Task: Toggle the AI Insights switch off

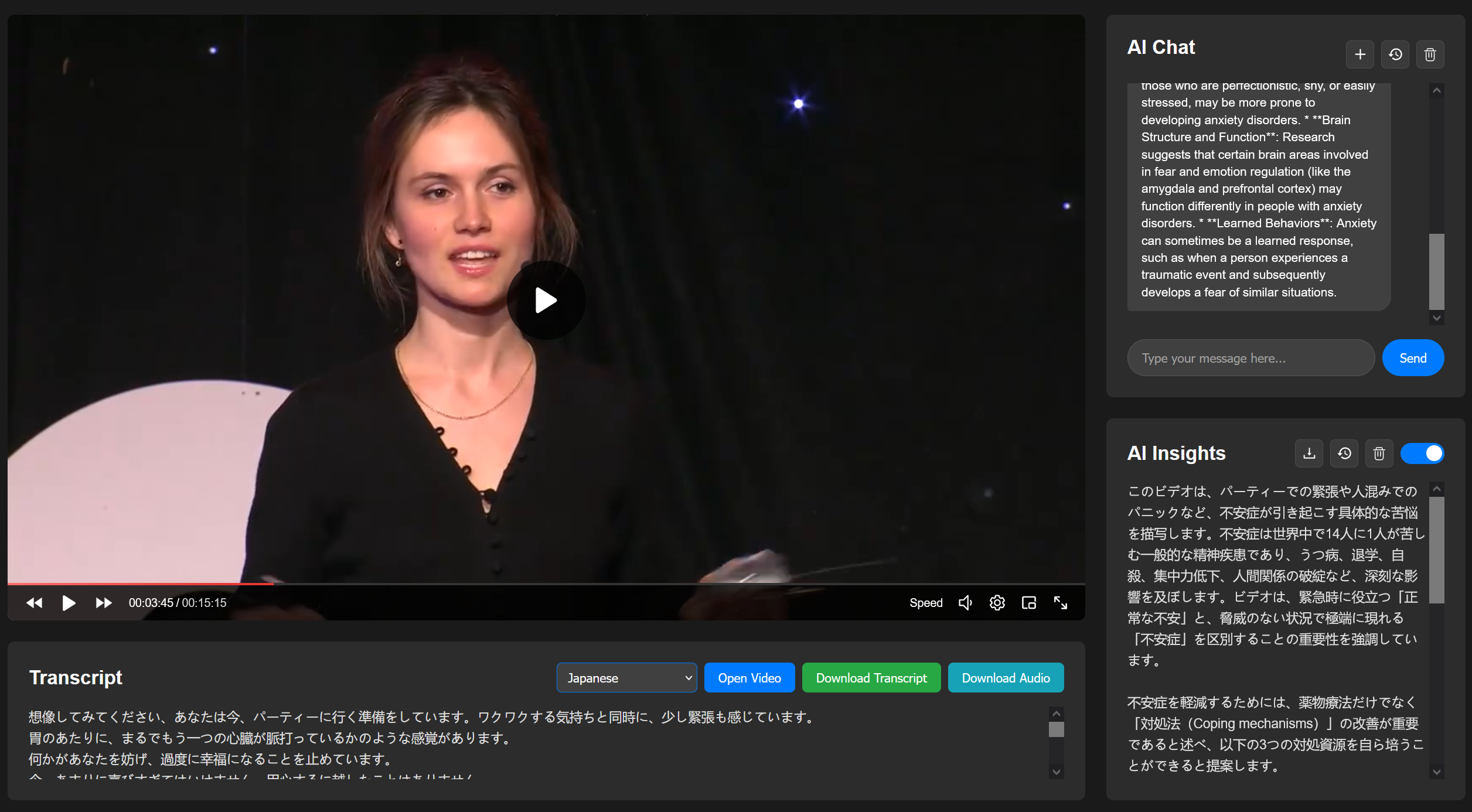Action: 1423,453
